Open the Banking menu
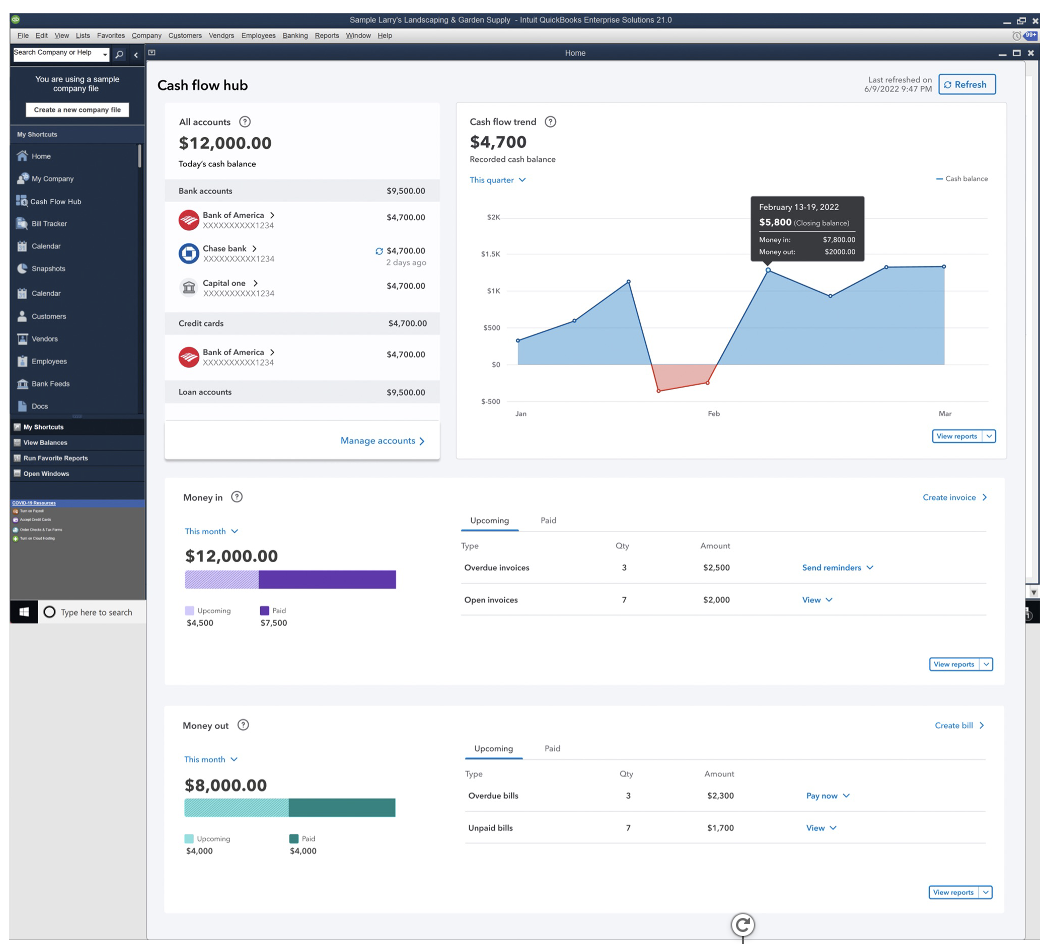Viewport: 1052px width, 944px height. pos(295,36)
